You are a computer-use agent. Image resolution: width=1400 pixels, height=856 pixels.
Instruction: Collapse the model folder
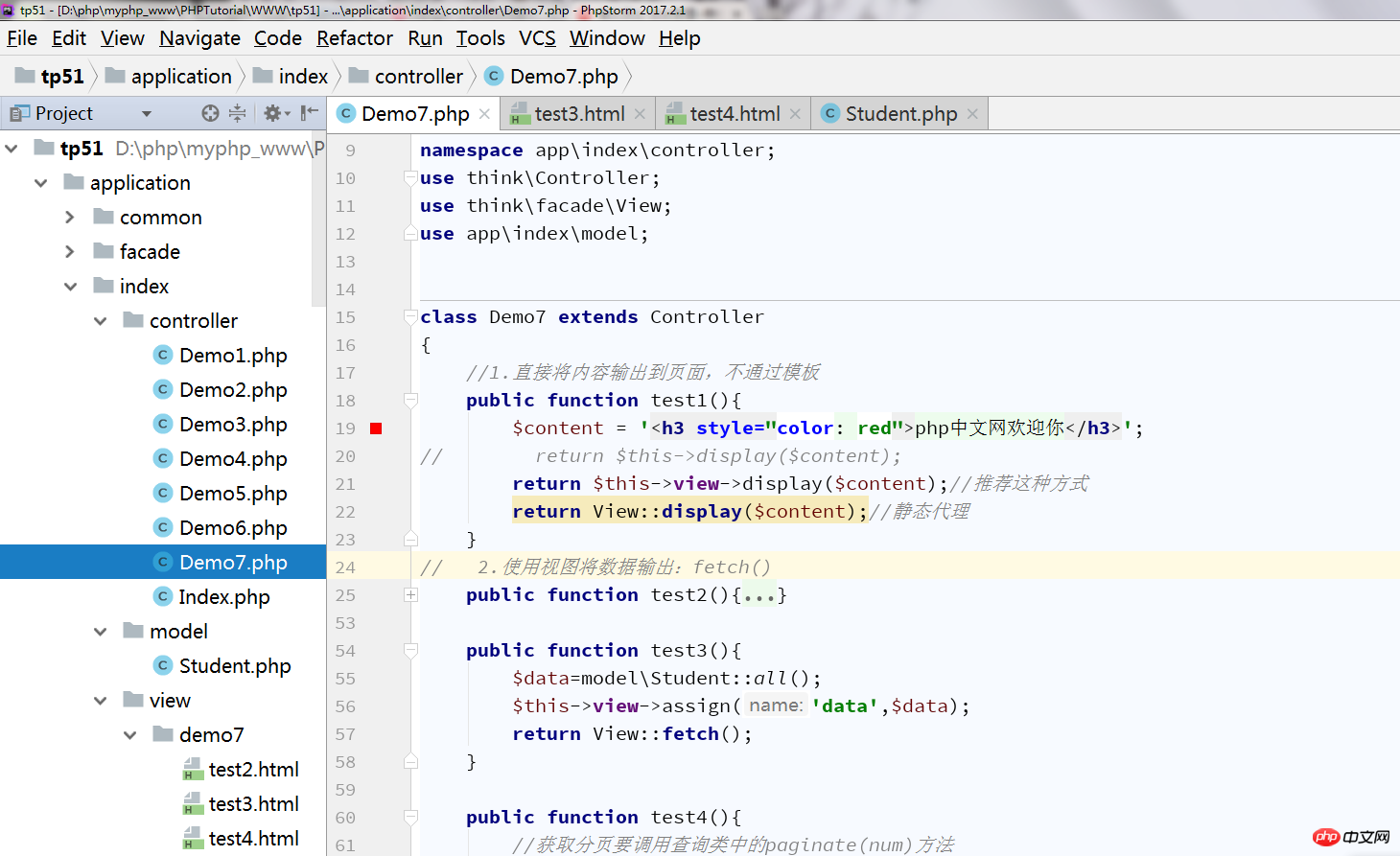point(100,632)
